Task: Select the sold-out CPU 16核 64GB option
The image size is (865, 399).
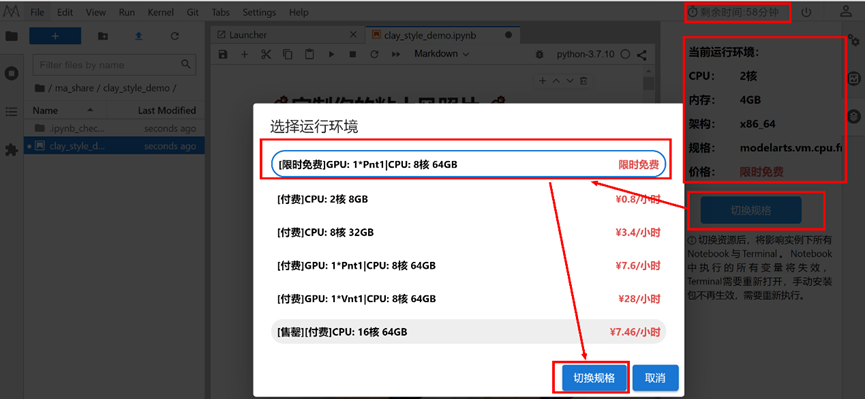Action: [x=468, y=332]
